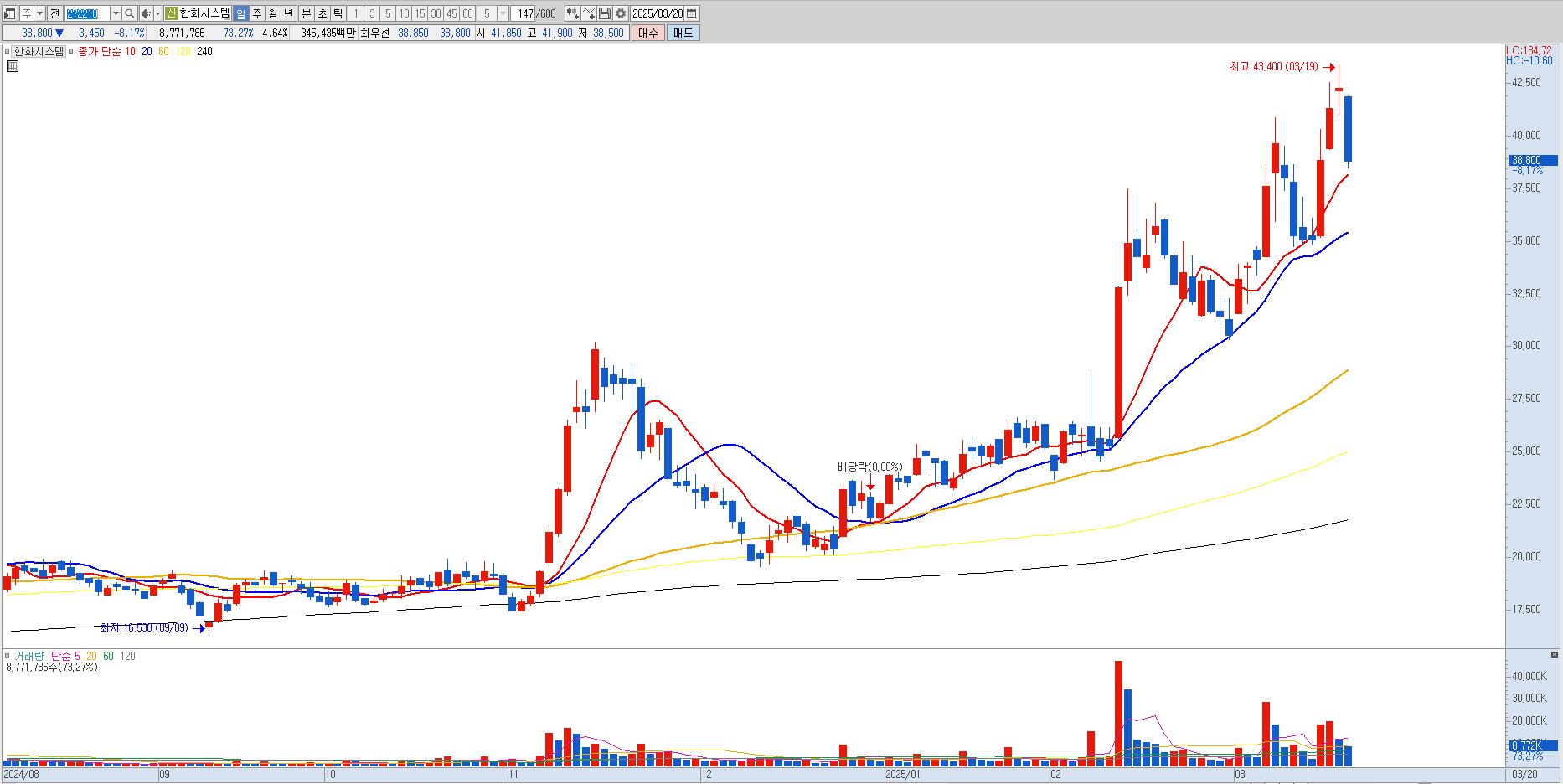This screenshot has width=1563, height=784.
Task: Click the blue 매도 sell button
Action: (683, 33)
